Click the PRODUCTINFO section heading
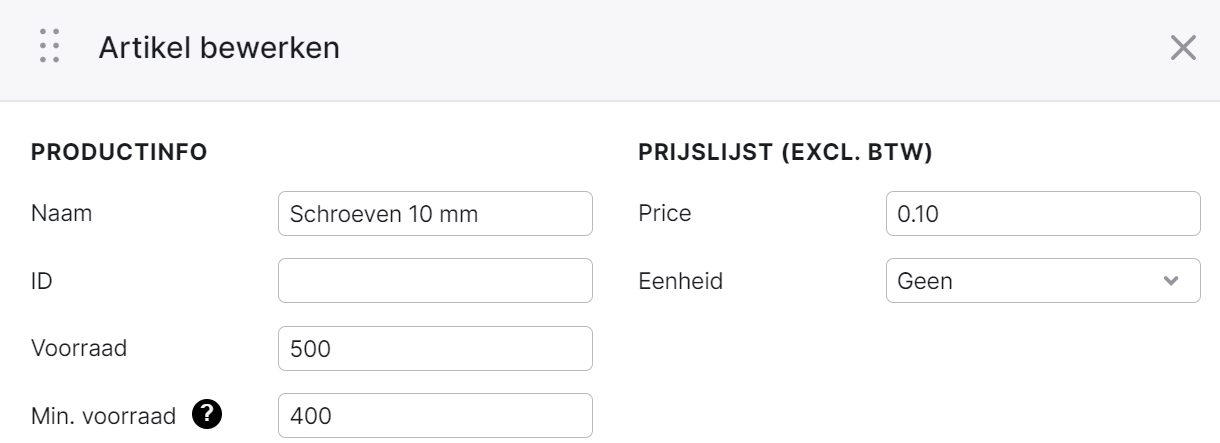The width and height of the screenshot is (1220, 443). (120, 152)
